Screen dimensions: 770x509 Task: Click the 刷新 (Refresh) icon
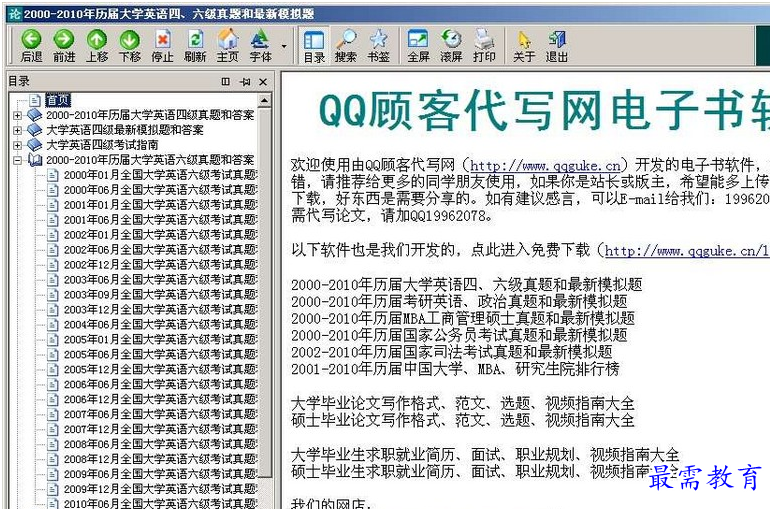click(x=195, y=46)
